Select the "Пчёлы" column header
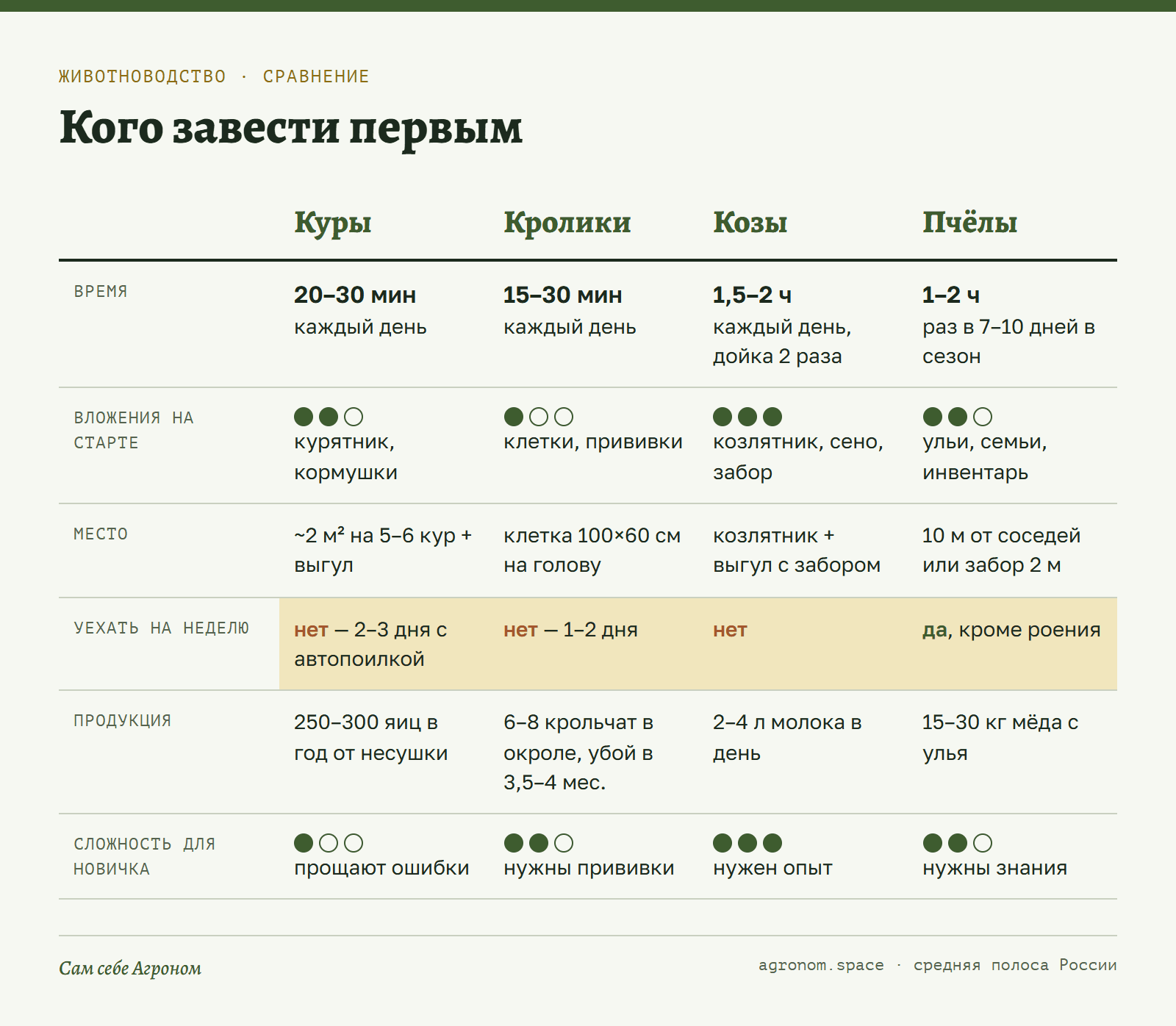 (969, 223)
